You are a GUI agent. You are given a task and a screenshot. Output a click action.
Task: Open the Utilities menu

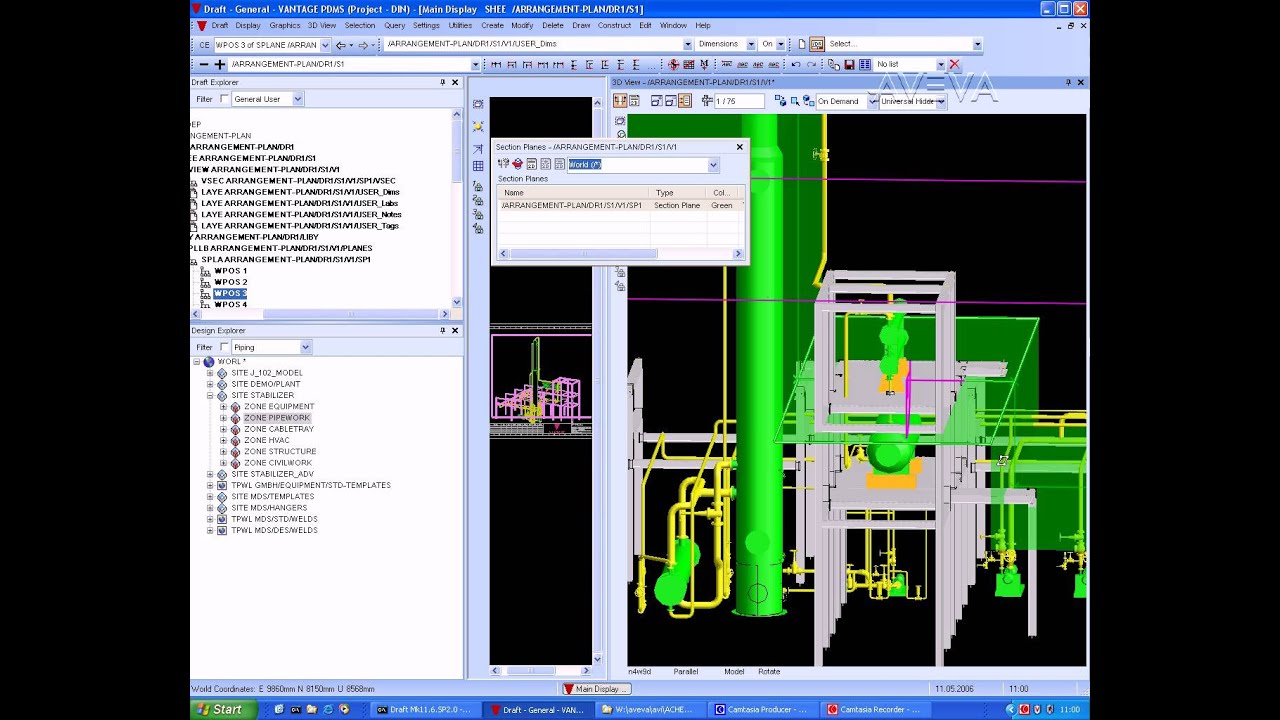point(461,25)
